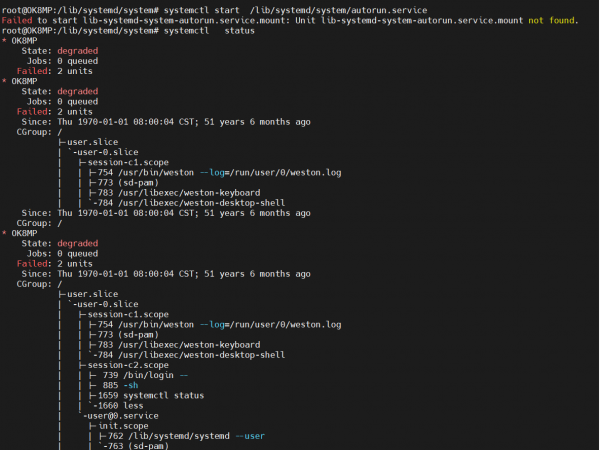Select the init.scope tree entry
Image resolution: width=600 pixels, height=450 pixels.
(122, 424)
